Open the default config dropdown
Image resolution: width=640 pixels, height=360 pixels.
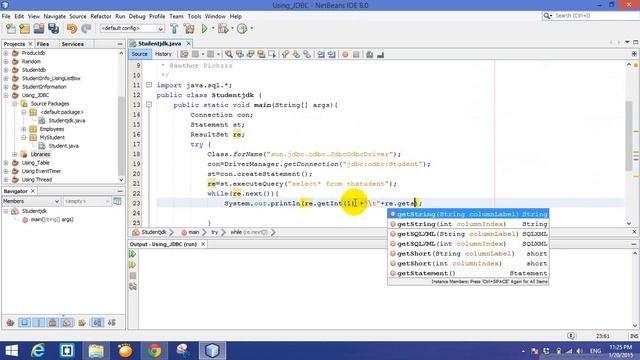pyautogui.click(x=132, y=29)
